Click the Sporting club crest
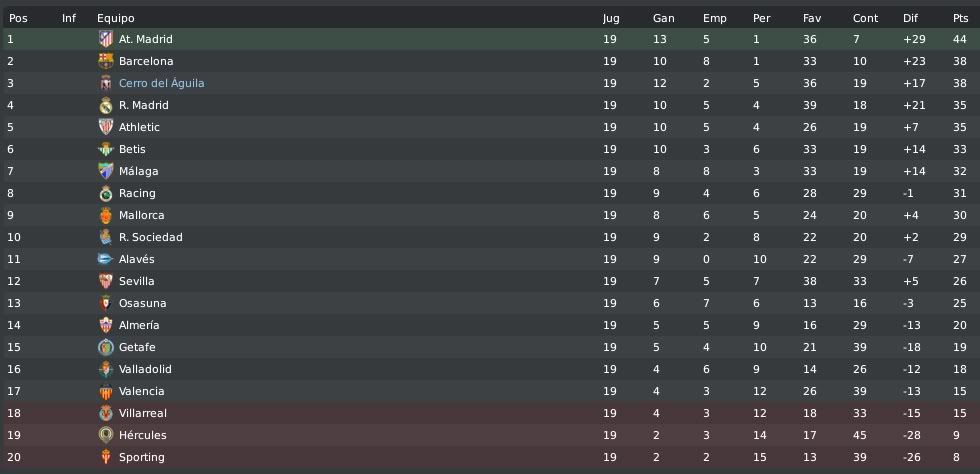 (x=106, y=457)
